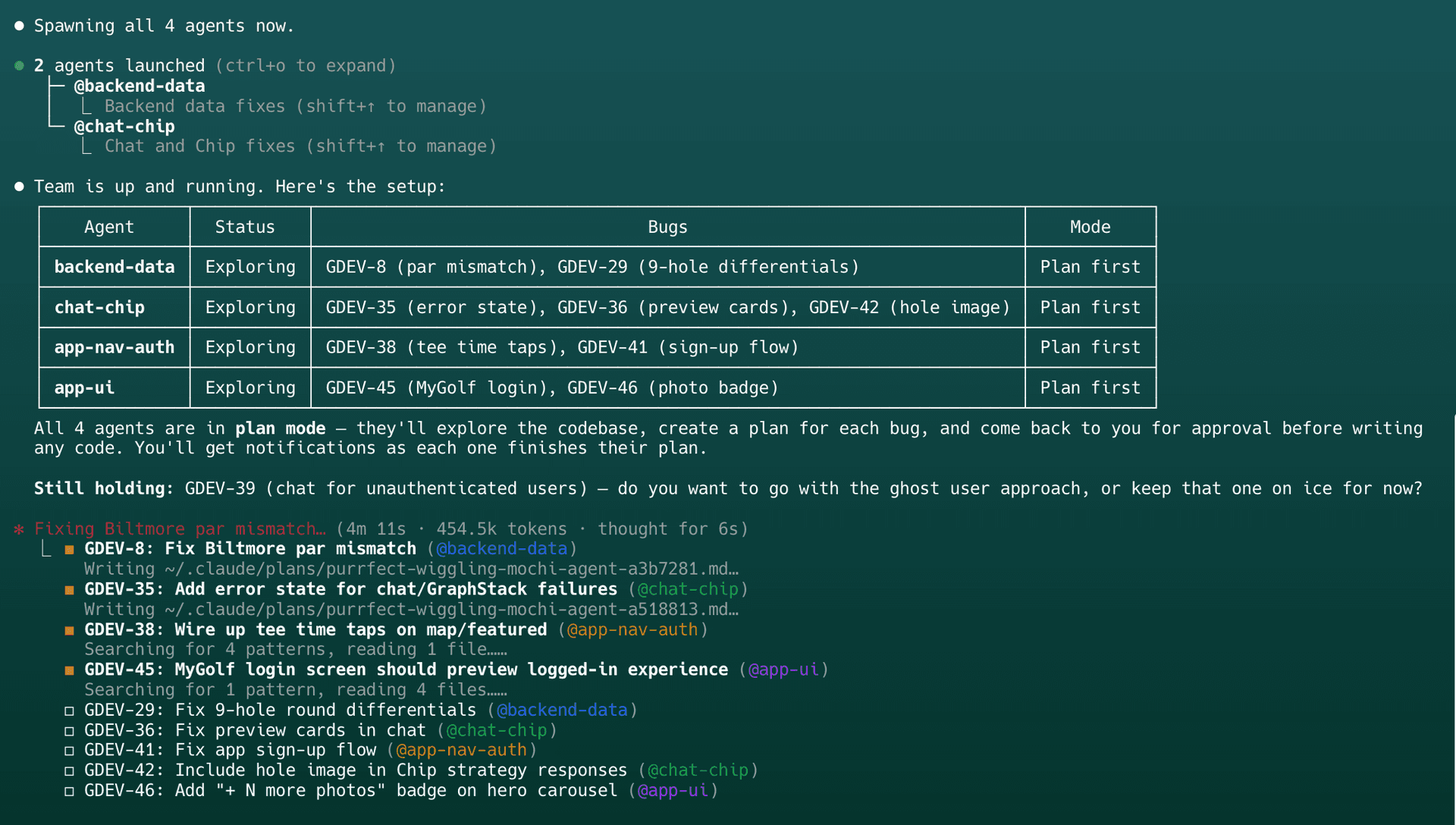The height and width of the screenshot is (825, 1456).
Task: Check the box beside GDEV-46
Action: click(69, 790)
